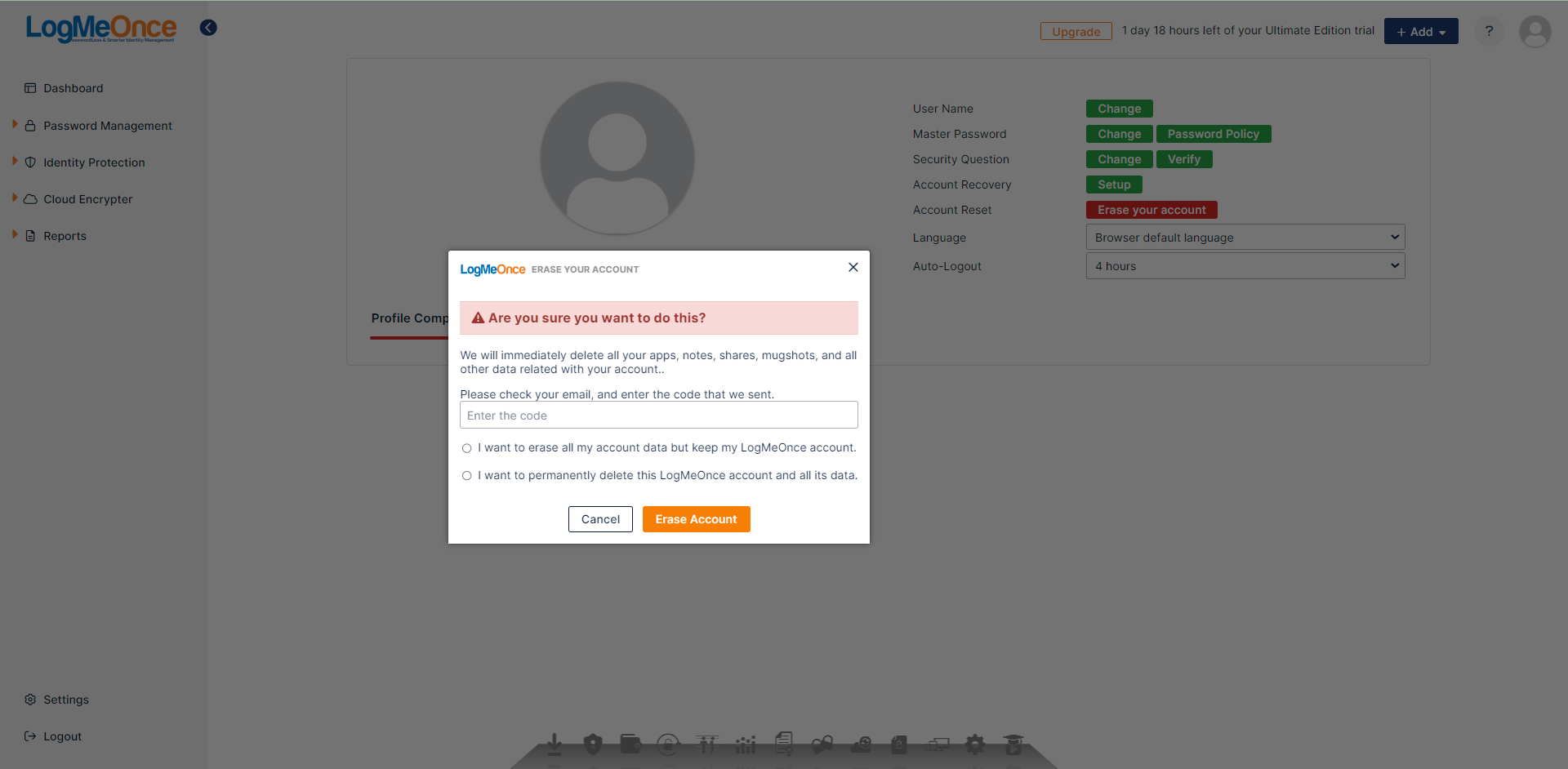1568x769 pixels.
Task: Open Password Policy
Action: pos(1214,134)
